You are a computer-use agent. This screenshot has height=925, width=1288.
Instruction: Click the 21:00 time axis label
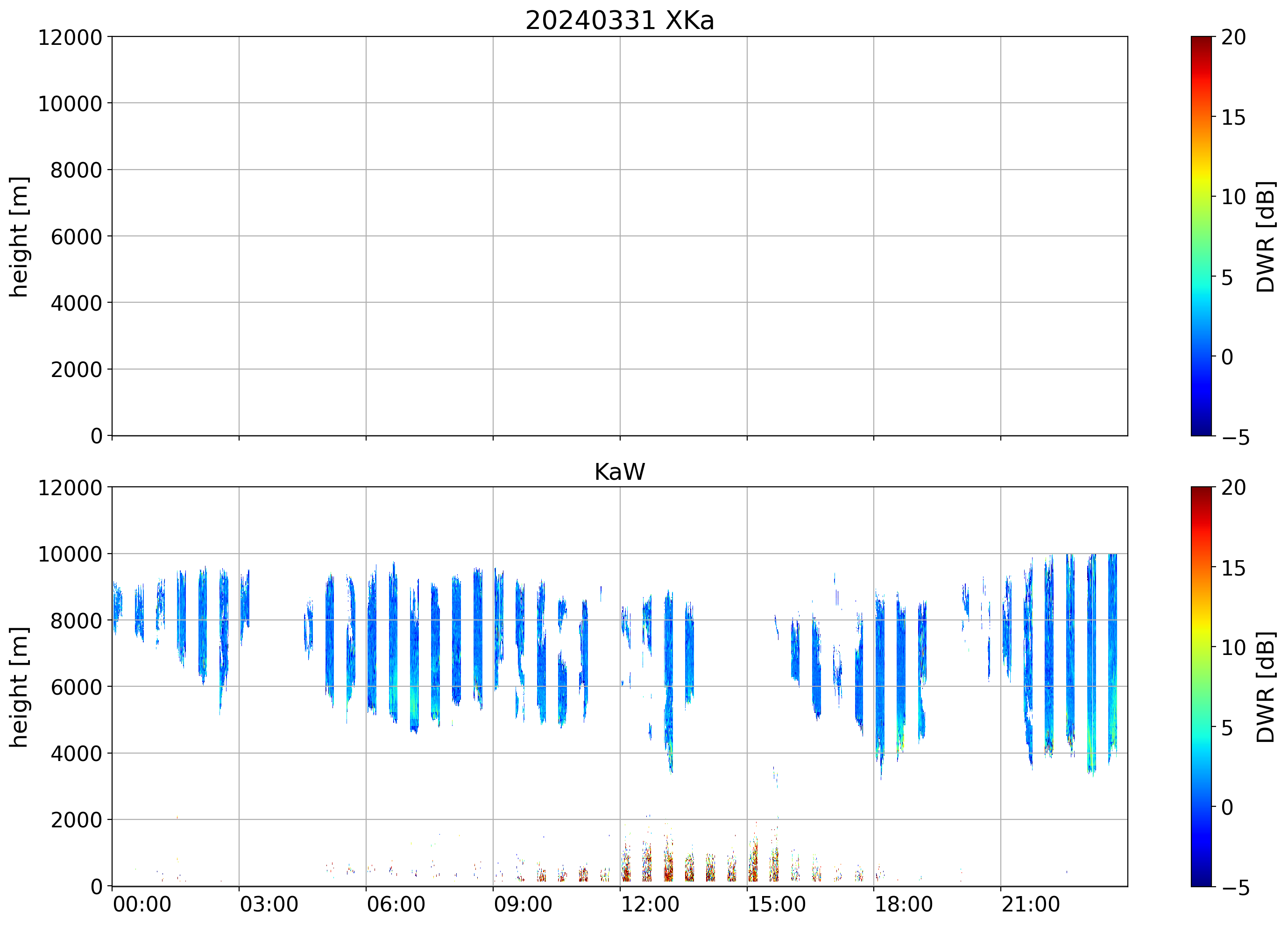click(1030, 904)
